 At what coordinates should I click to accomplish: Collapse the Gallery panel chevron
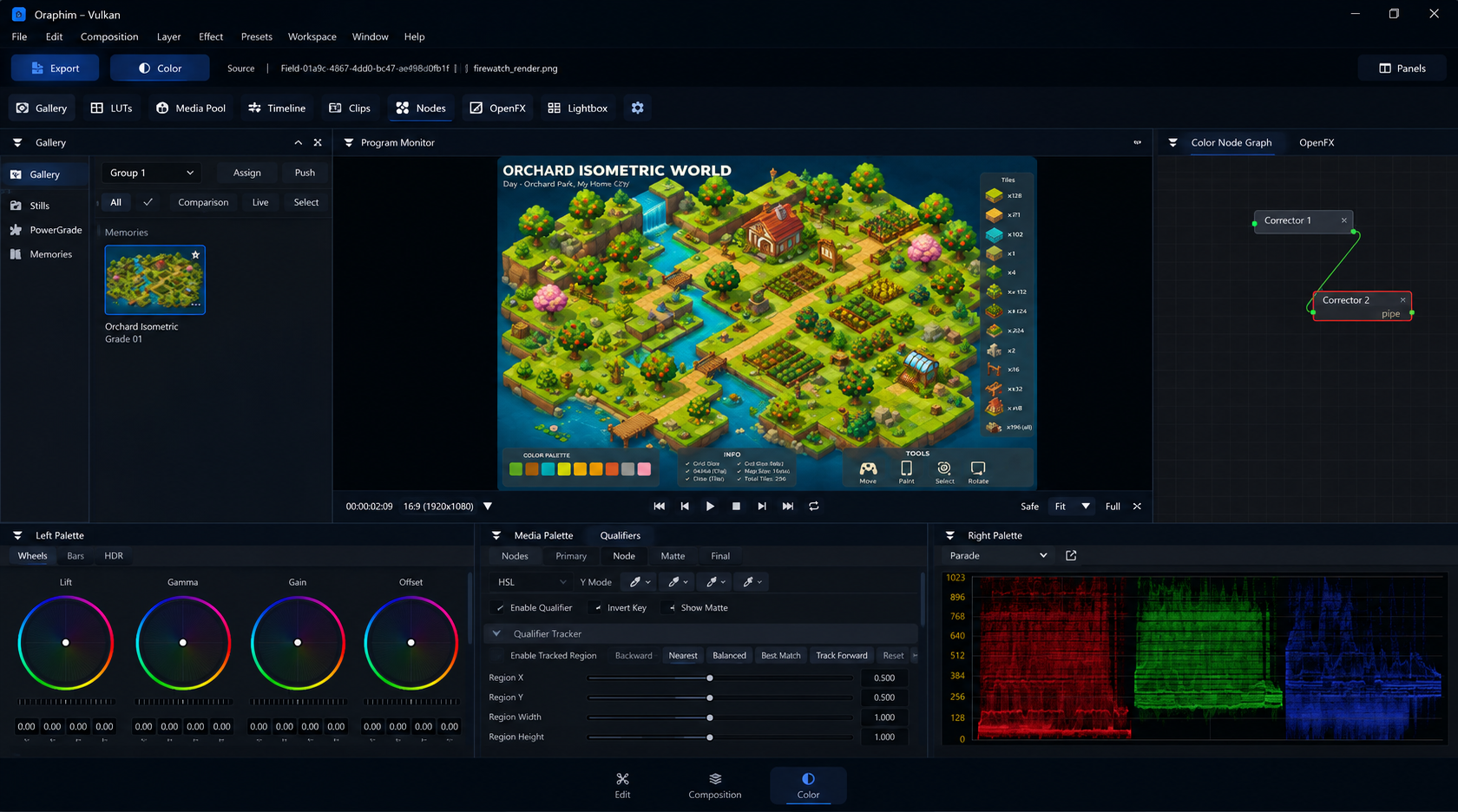299,143
